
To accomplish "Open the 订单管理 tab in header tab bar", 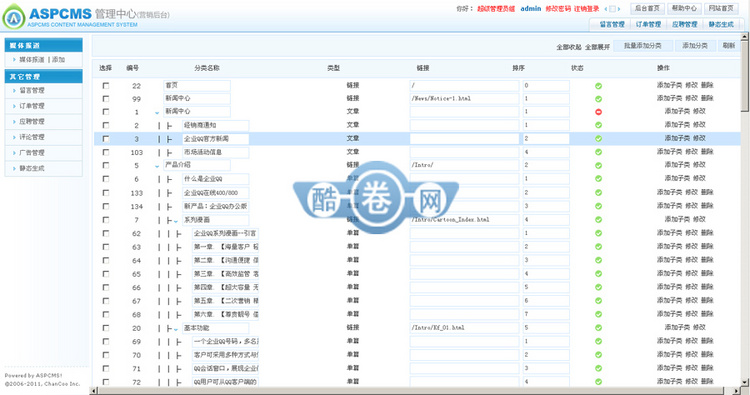I will pos(648,24).
